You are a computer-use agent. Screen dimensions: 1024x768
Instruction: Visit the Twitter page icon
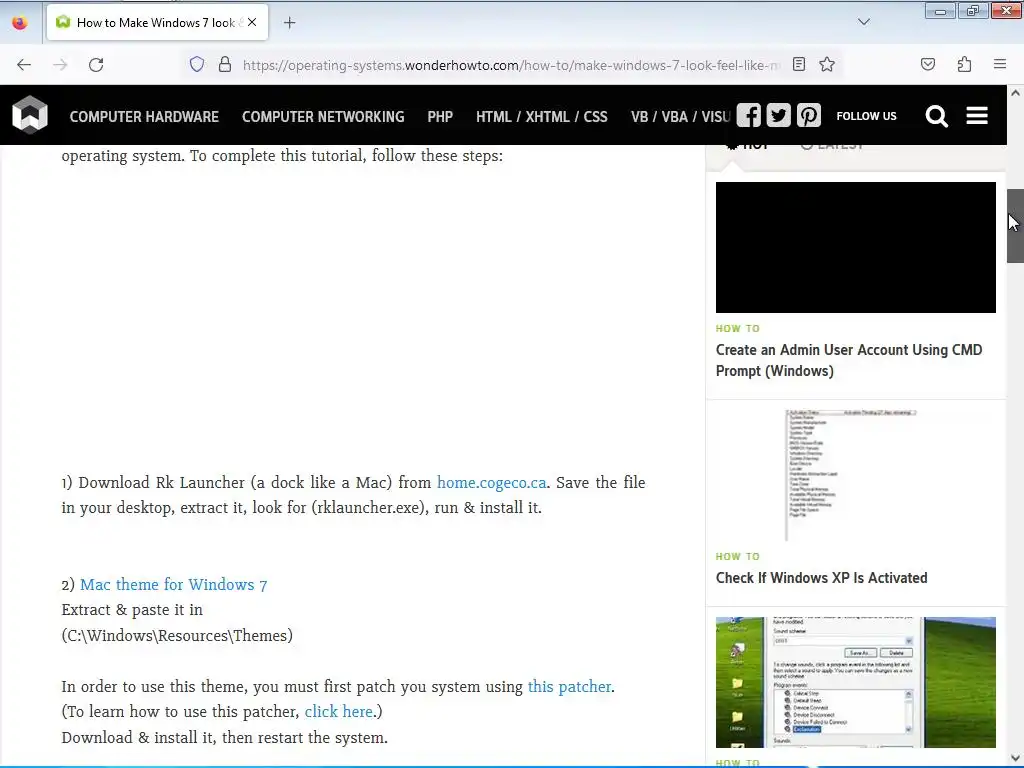(778, 116)
